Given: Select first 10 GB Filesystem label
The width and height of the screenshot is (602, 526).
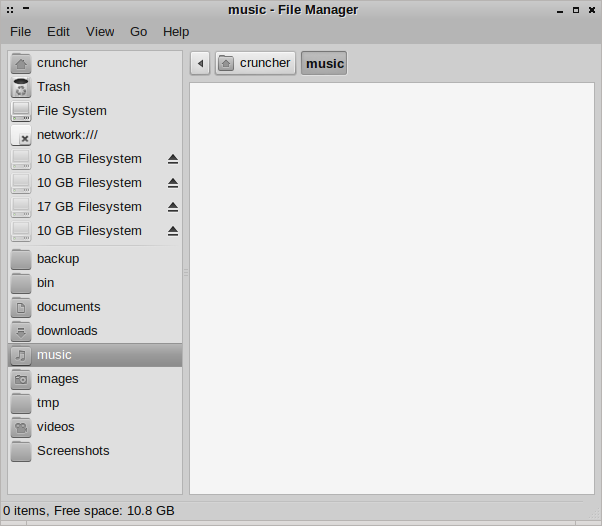Looking at the screenshot, I should click(89, 159).
